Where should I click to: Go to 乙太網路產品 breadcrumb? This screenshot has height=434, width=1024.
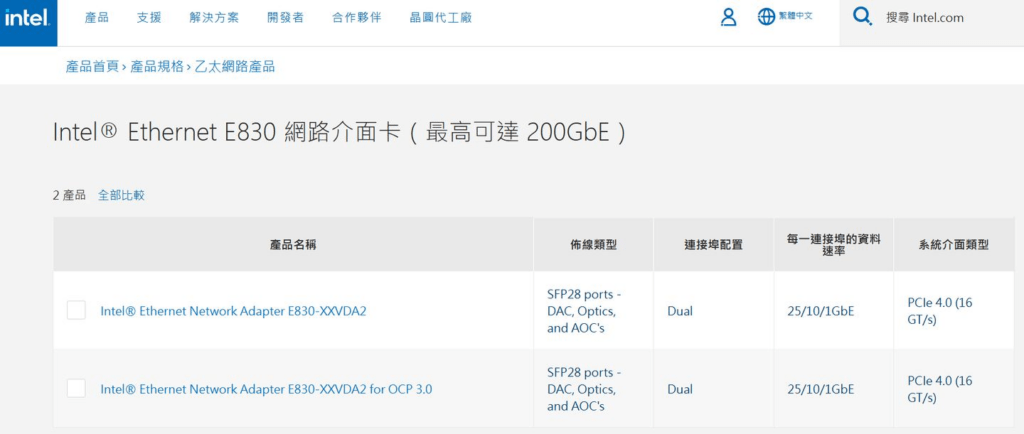pos(234,66)
